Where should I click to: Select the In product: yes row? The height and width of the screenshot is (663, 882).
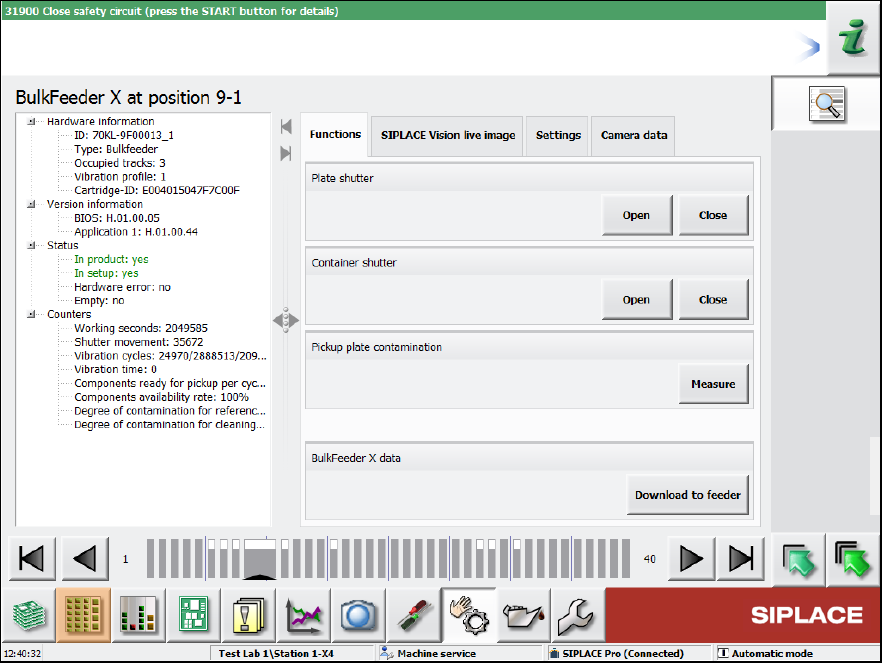point(111,259)
